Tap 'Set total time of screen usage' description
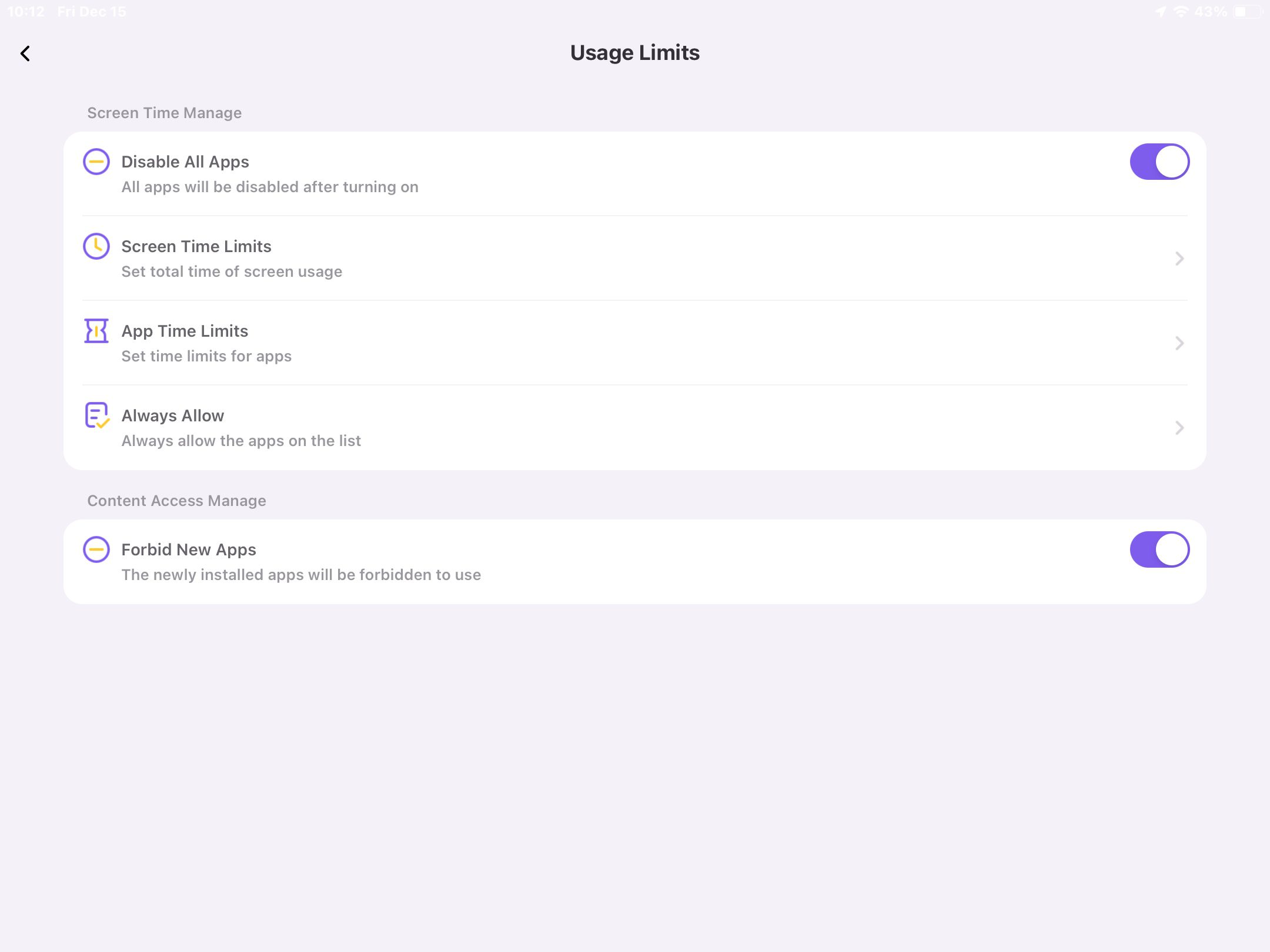The image size is (1270, 952). [x=232, y=271]
